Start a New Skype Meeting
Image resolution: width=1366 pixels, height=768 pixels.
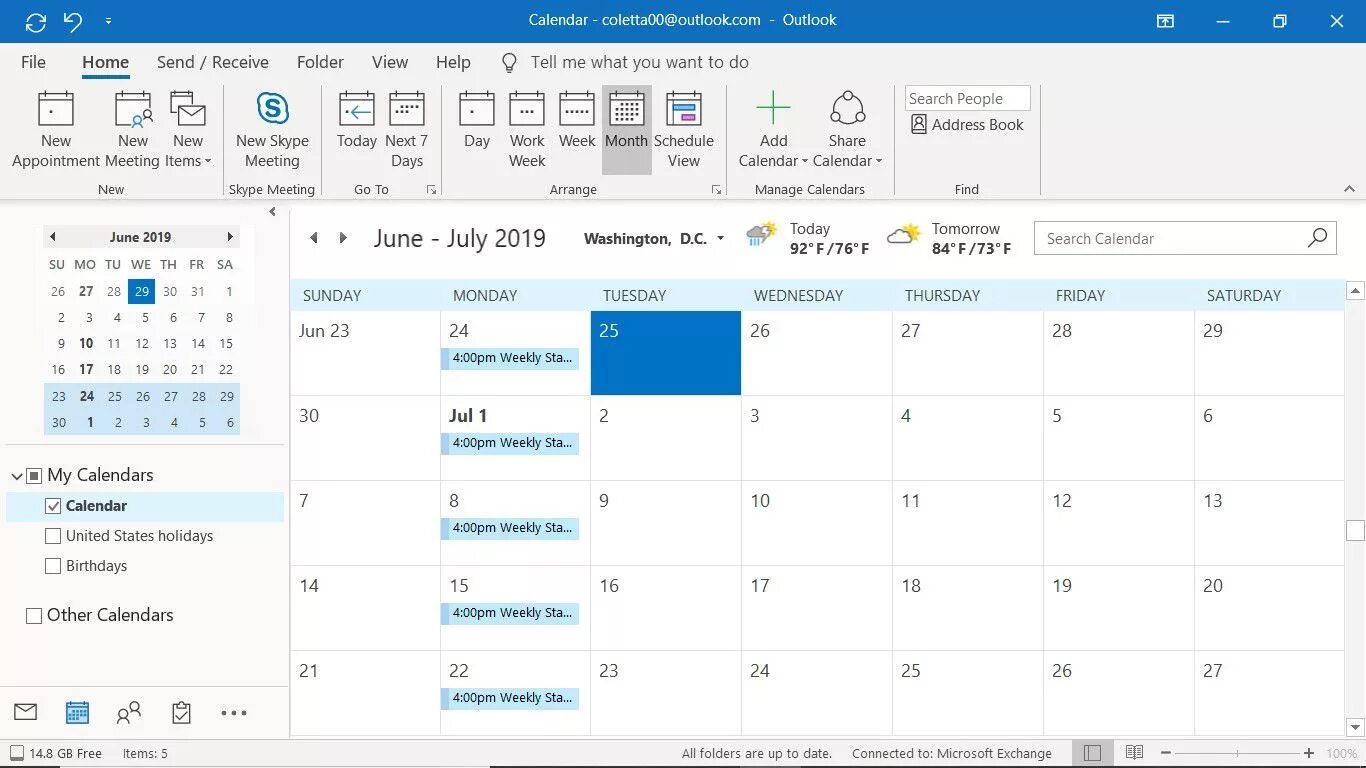click(x=272, y=130)
